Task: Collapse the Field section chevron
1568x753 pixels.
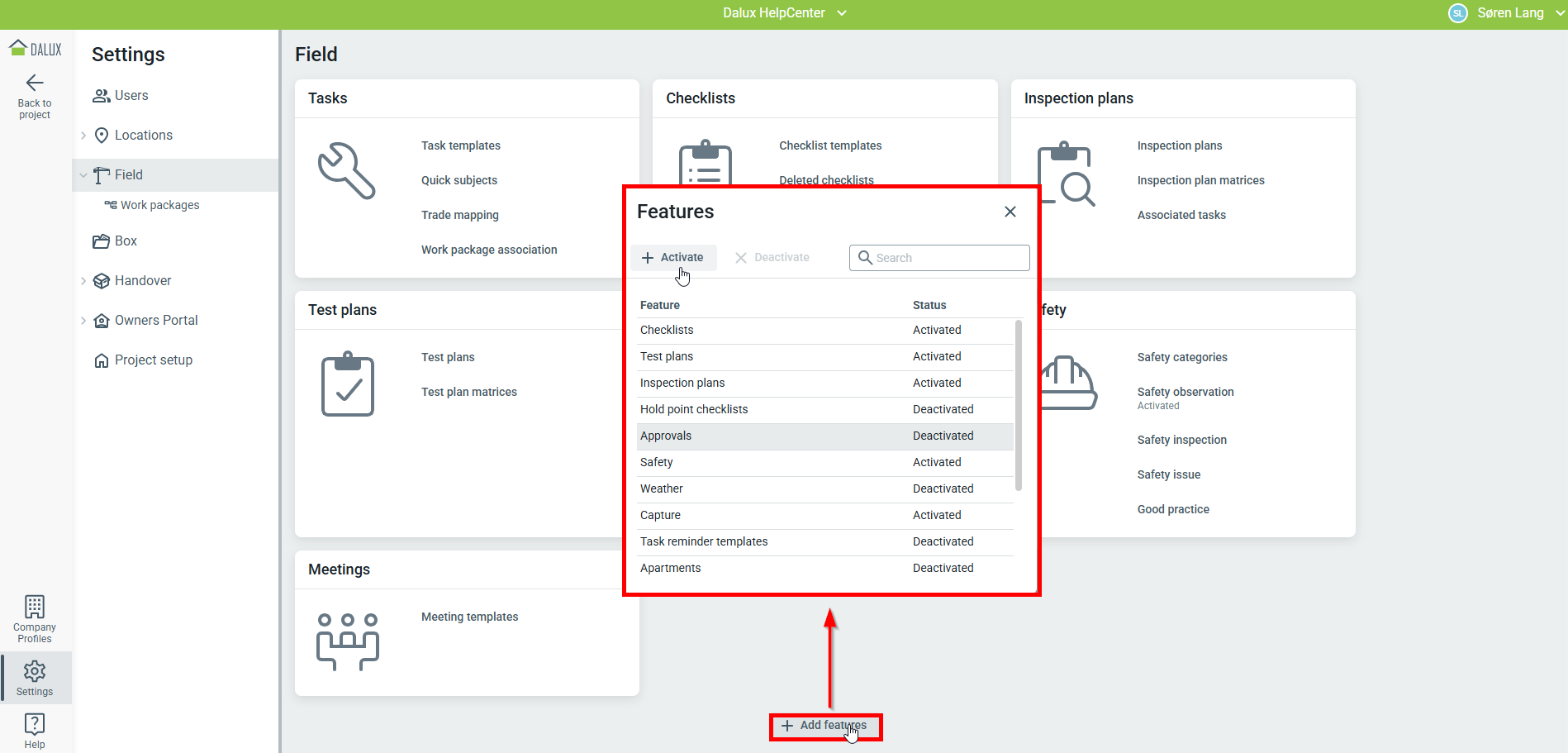Action: pos(83,175)
